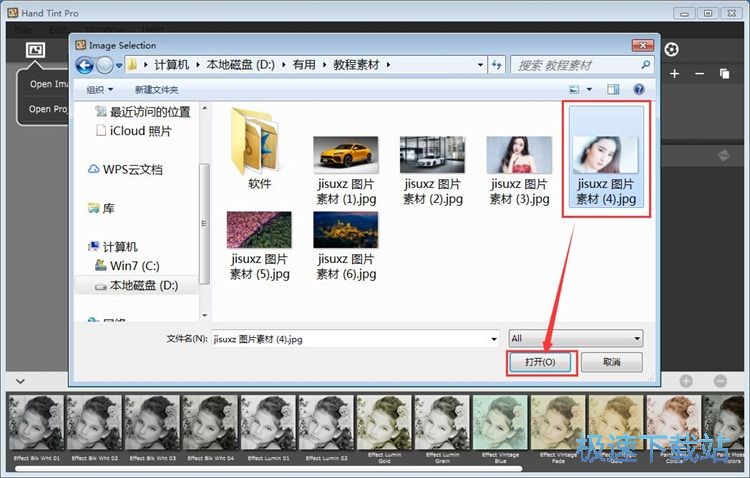Expand the address bar history dropdown

(x=480, y=65)
